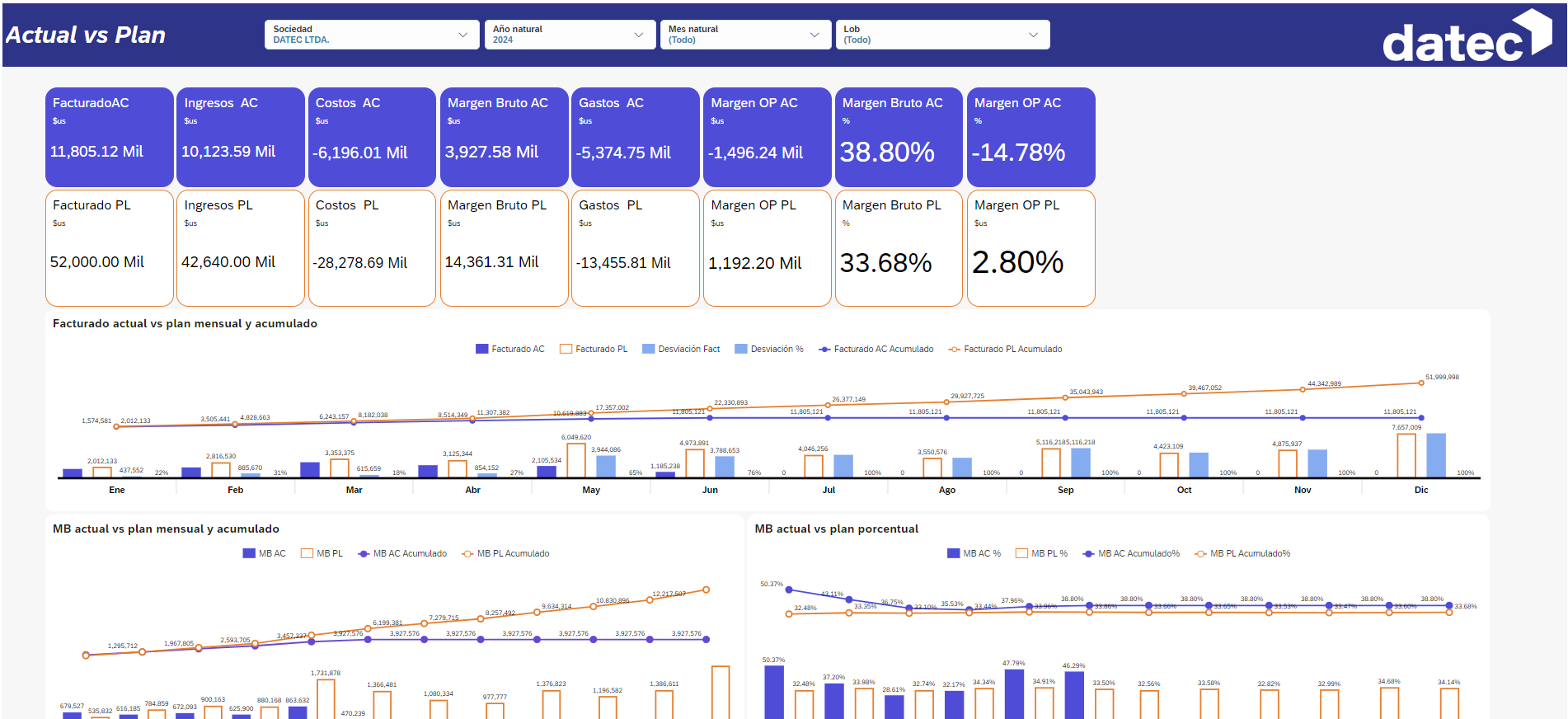1568x719 pixels.
Task: Select the Costos AC KPI card
Action: click(372, 137)
